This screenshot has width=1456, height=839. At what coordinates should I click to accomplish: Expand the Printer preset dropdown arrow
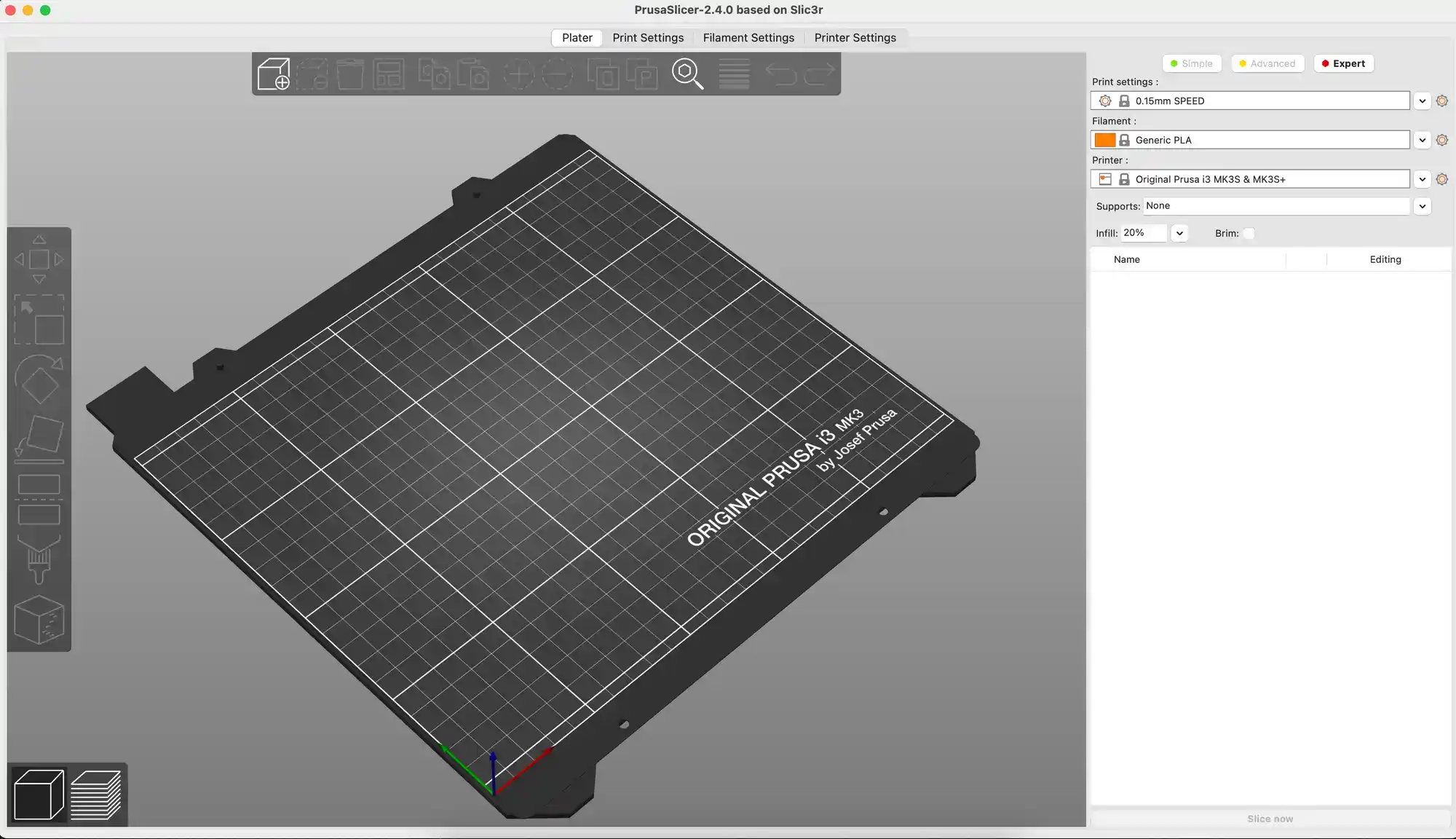1423,179
